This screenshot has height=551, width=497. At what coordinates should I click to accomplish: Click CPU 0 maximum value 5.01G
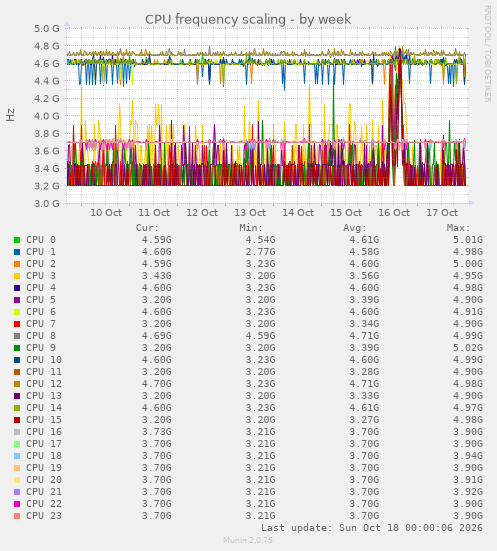click(468, 240)
